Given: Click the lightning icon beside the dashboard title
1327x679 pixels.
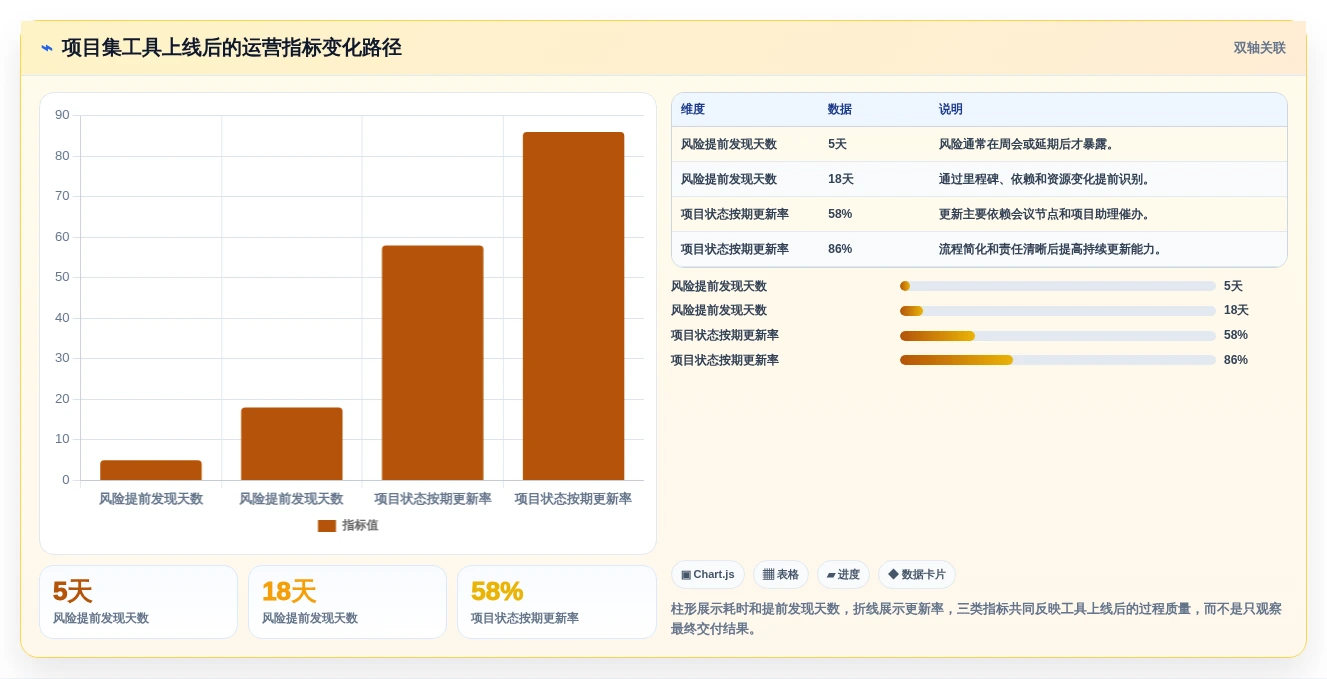Looking at the screenshot, I should (47, 48).
